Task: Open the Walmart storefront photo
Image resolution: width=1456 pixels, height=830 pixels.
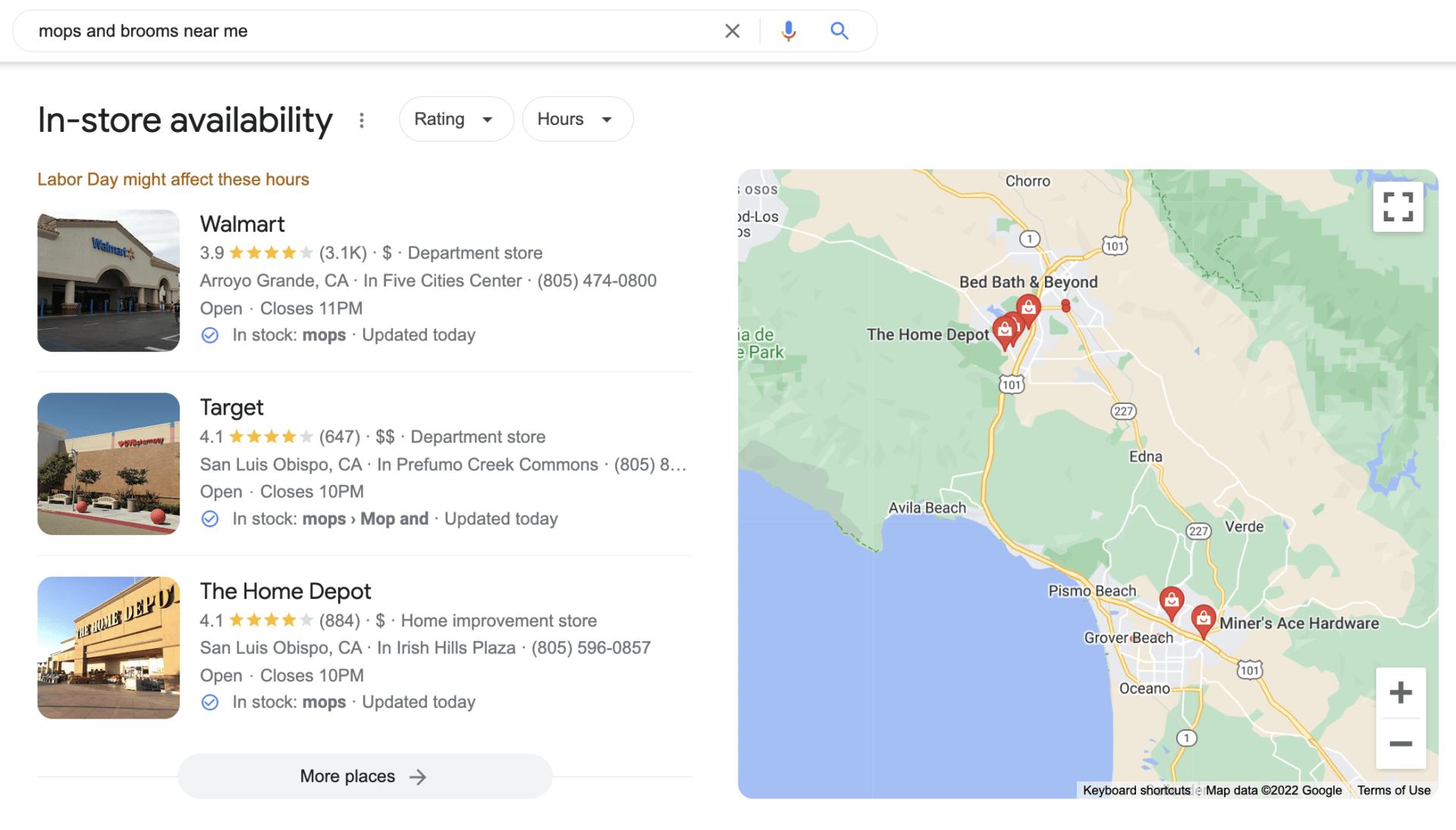Action: (108, 280)
